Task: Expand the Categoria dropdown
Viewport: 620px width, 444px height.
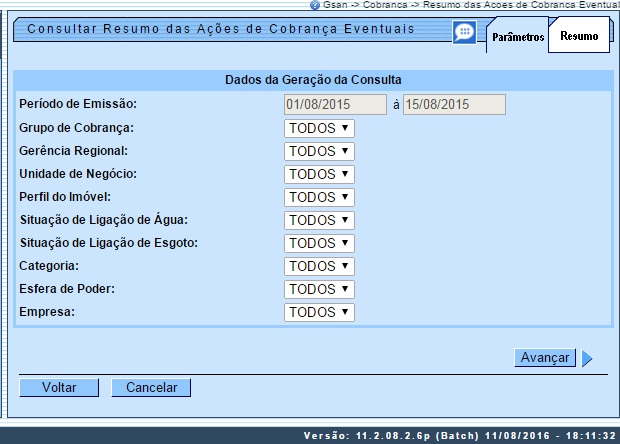Action: [x=319, y=266]
